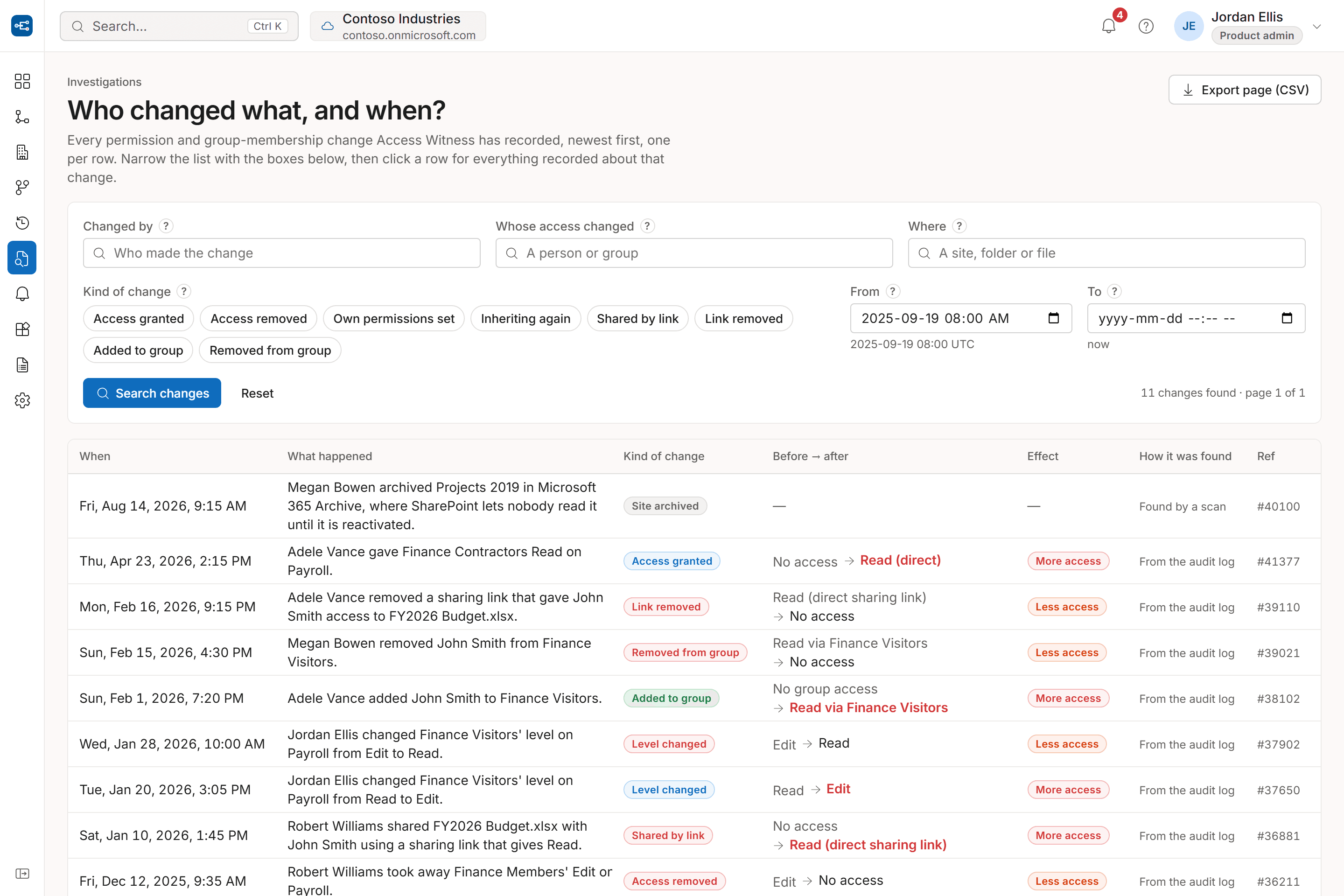Viewport: 1344px width, 896px height.
Task: Expand the Jordan Ellis account menu chevron
Action: click(1317, 26)
